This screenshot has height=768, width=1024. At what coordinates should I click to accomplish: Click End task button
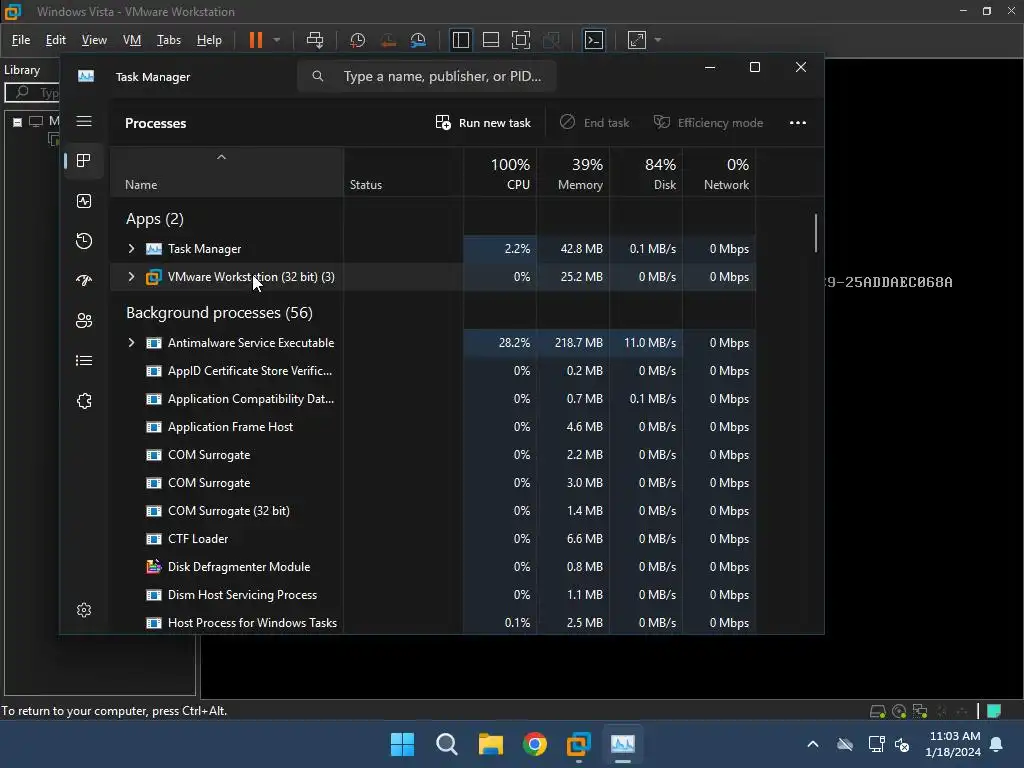pos(594,123)
